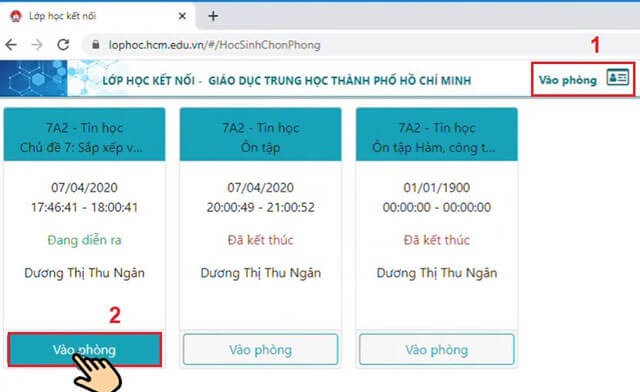Screen dimensions: 640x392
Task: Click 7A2 - Tin học Chủ đề 7 card header
Action: (84, 134)
